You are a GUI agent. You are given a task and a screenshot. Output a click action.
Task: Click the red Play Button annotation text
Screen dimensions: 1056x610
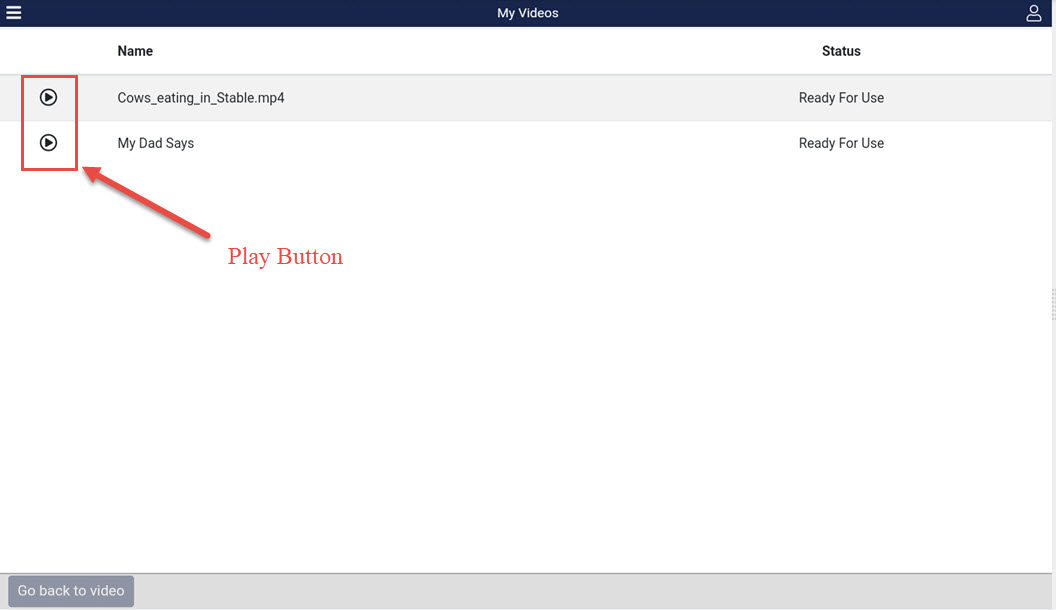point(285,257)
